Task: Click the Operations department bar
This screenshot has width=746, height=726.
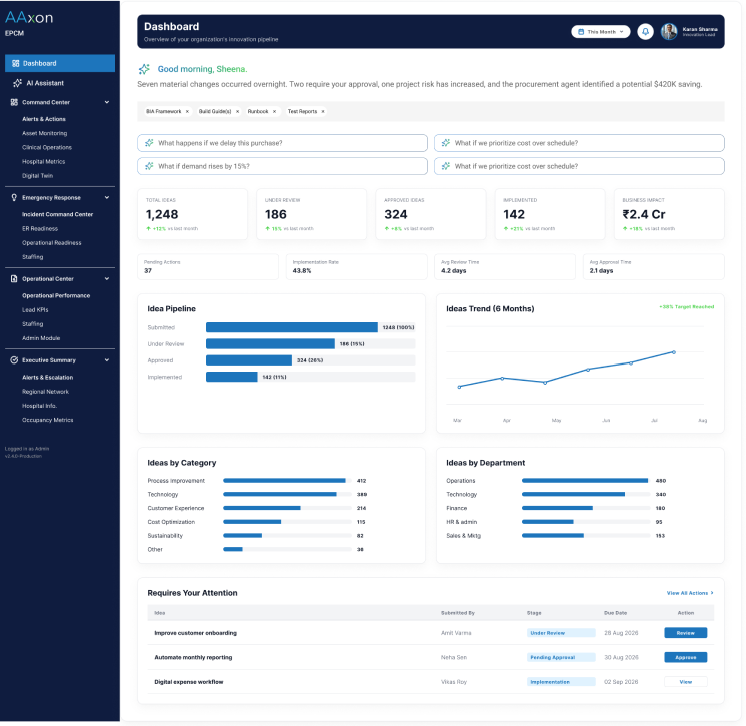Action: 585,481
